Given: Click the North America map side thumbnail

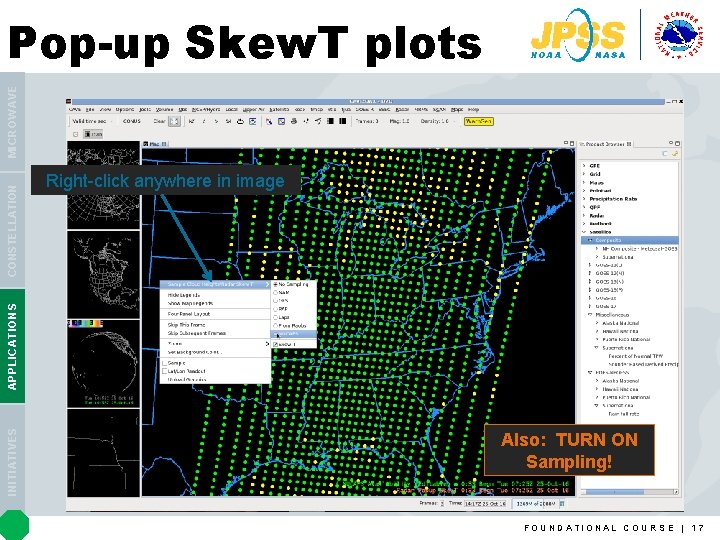Looking at the screenshot, I should coord(103,274).
